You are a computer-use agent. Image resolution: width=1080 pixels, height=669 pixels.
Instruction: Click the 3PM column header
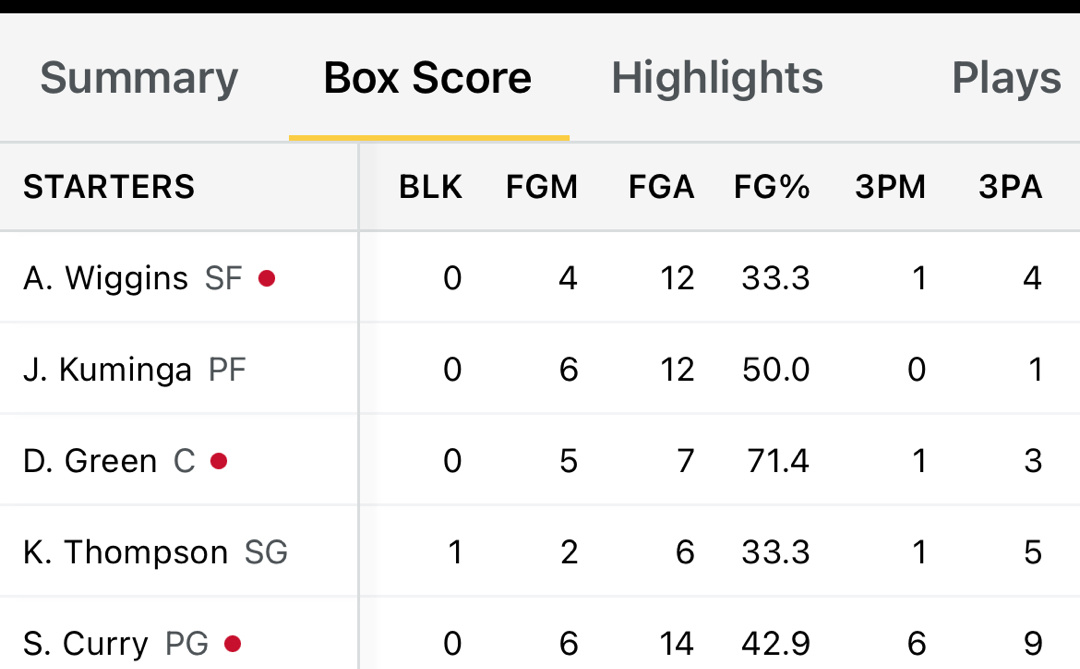point(890,187)
